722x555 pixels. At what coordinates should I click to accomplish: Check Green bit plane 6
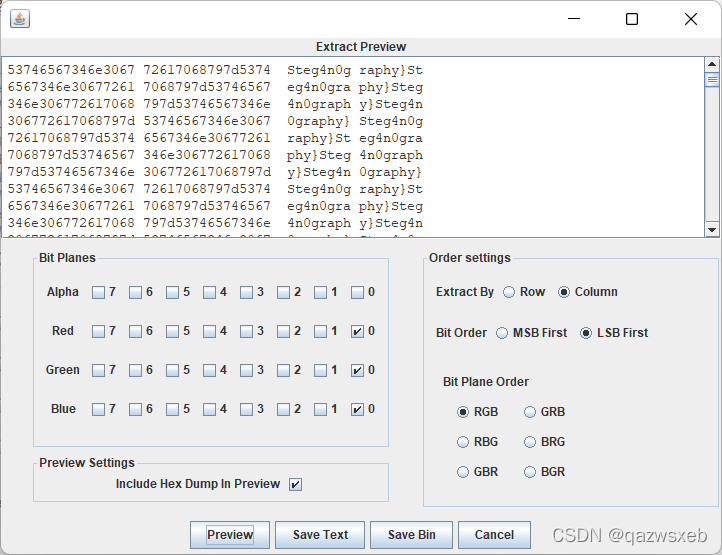[135, 370]
